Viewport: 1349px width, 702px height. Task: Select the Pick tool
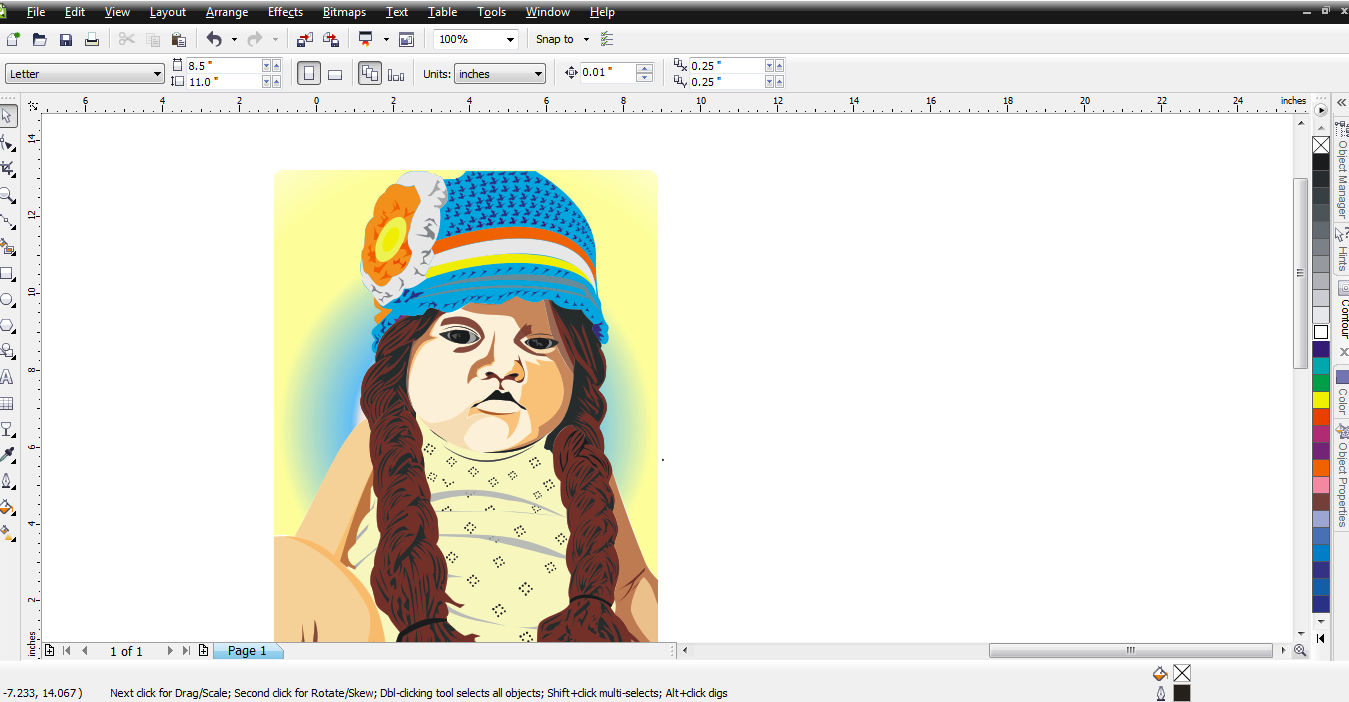click(9, 115)
